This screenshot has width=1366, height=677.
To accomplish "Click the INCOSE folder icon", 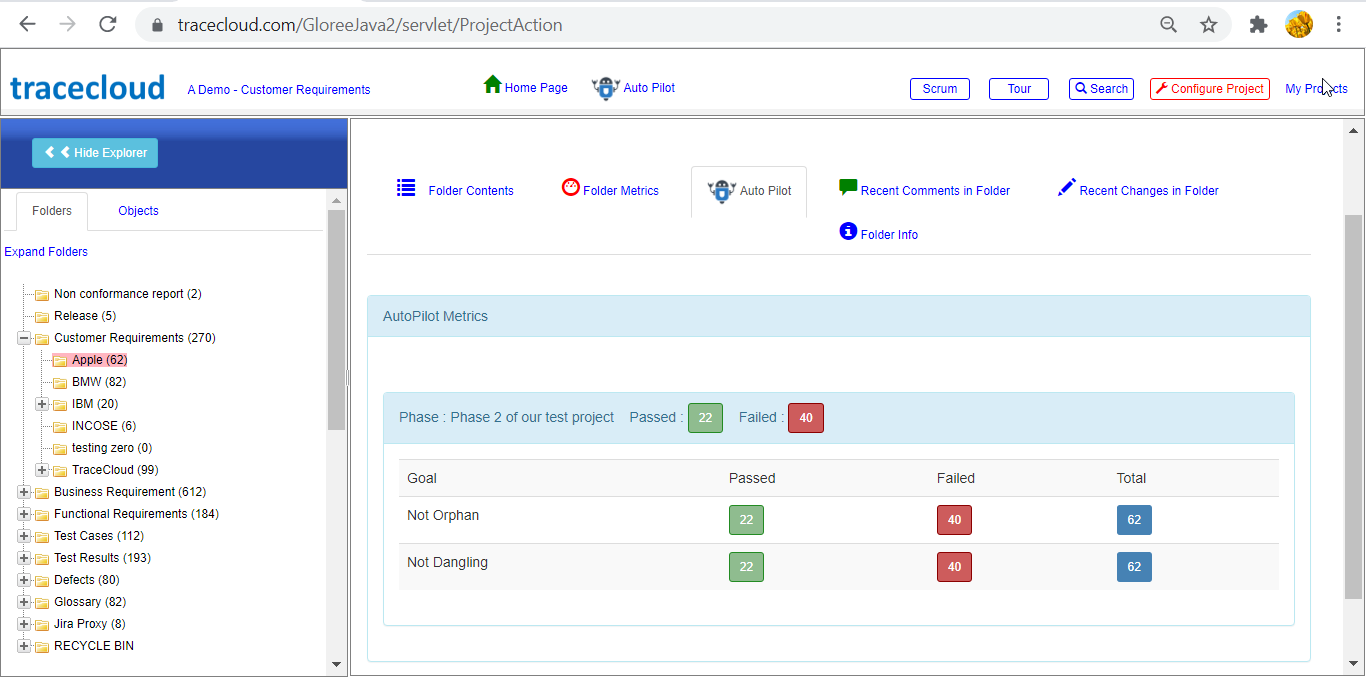I will coord(60,426).
